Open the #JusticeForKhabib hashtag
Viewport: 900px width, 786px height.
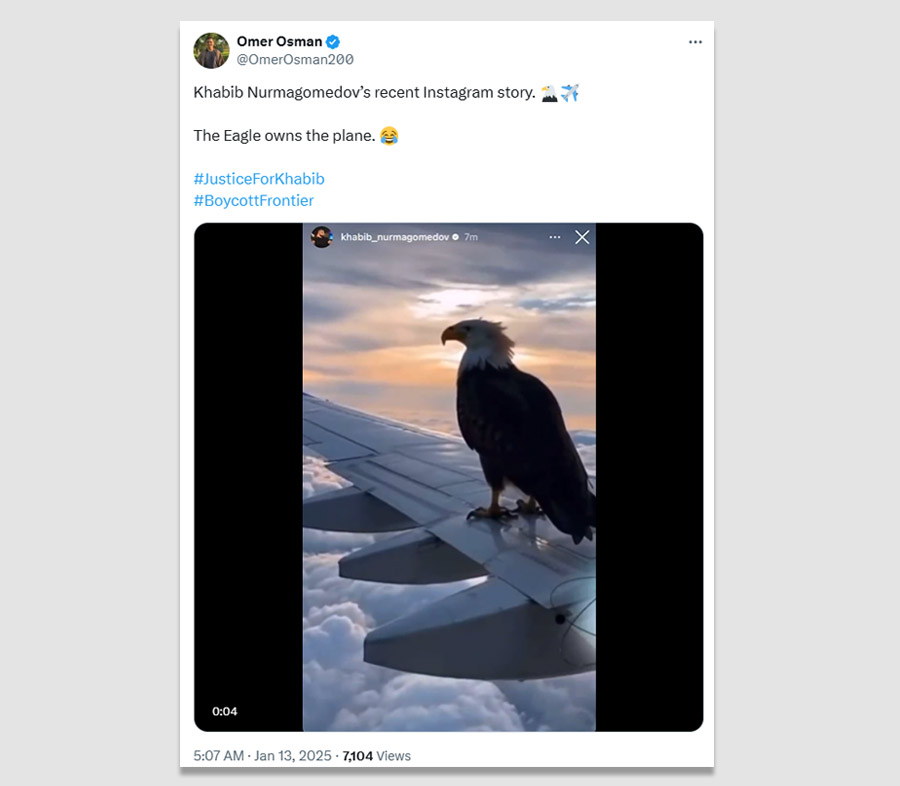click(258, 179)
